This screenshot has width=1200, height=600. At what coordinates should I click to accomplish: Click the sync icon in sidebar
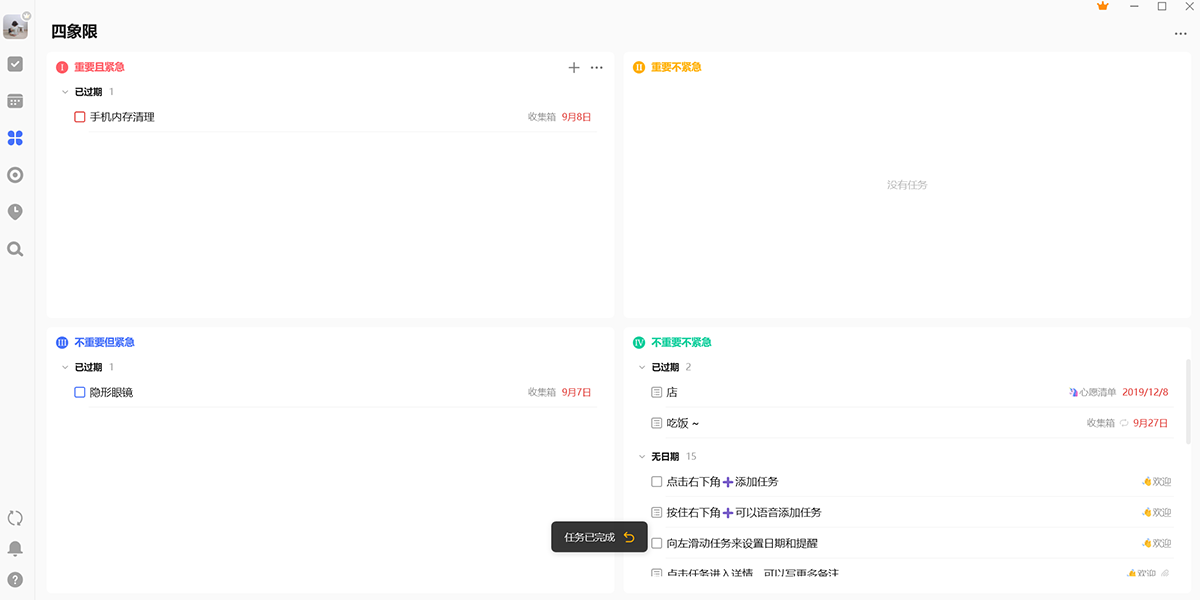click(15, 518)
